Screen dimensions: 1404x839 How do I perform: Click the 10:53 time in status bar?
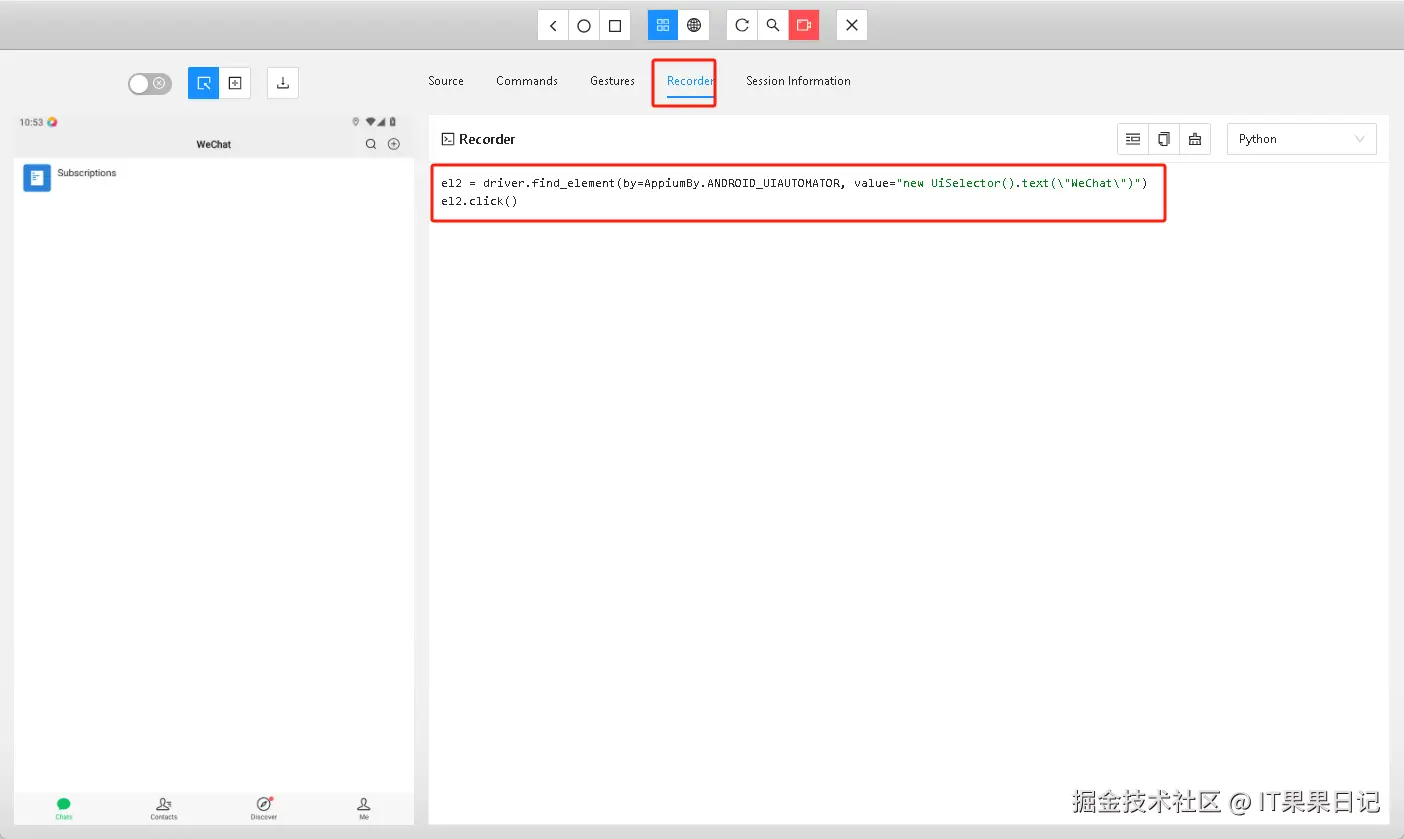[x=31, y=122]
